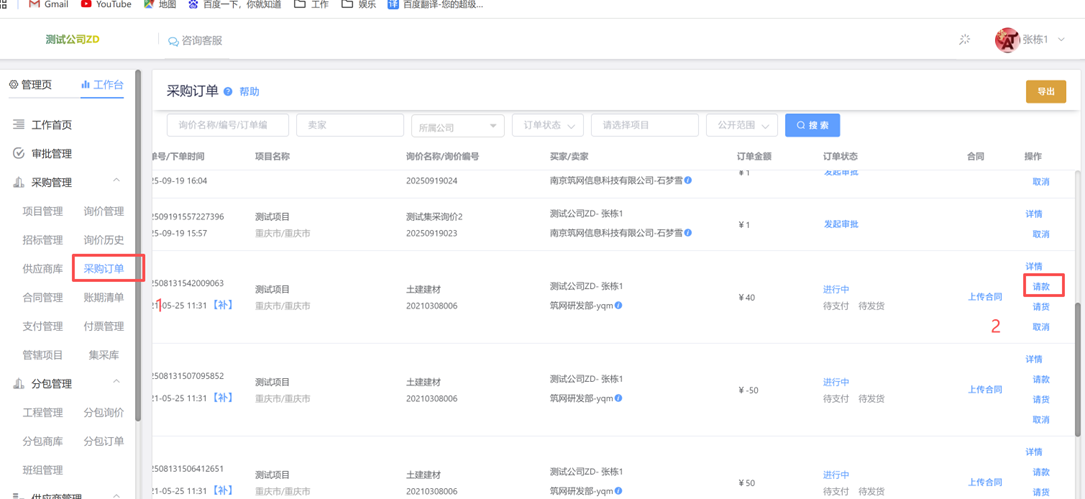Open the 公开范围 dropdown
The height and width of the screenshot is (499, 1085).
click(x=741, y=126)
